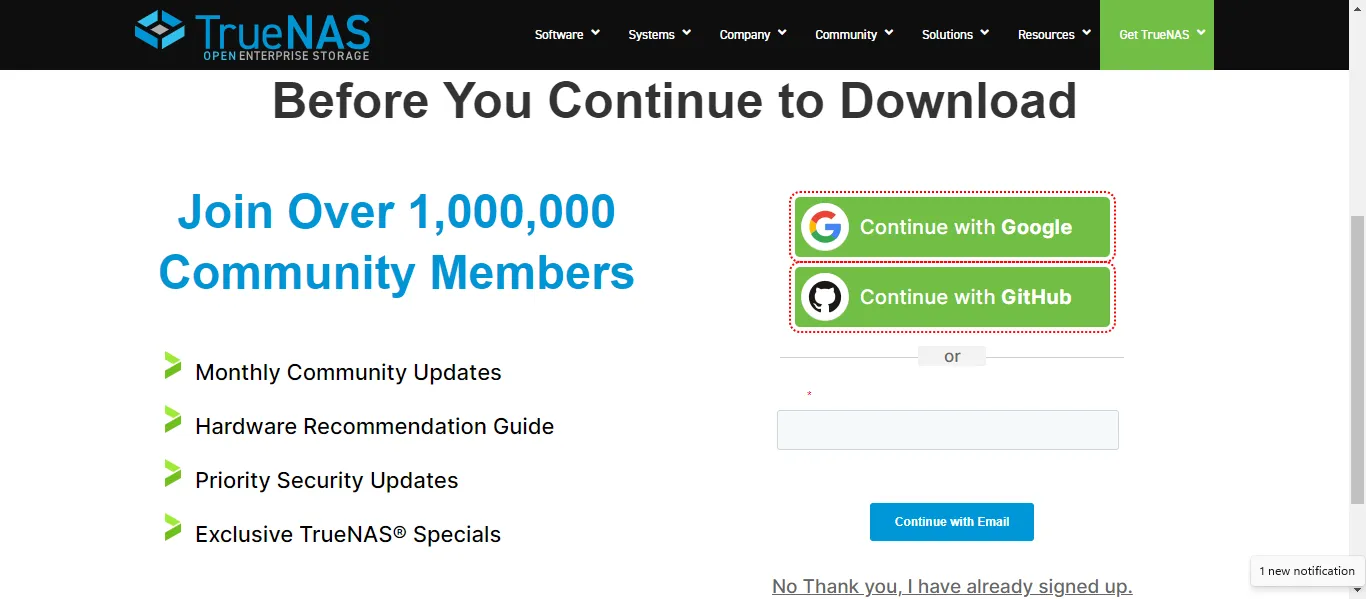Open the Solutions menu
Image resolution: width=1366 pixels, height=599 pixels.
click(x=954, y=35)
